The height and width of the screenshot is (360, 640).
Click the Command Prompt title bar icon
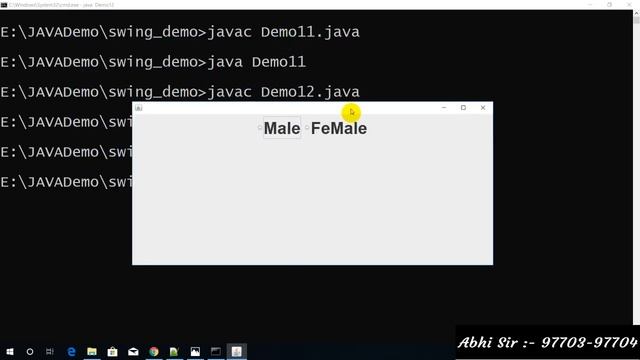(x=4, y=5)
